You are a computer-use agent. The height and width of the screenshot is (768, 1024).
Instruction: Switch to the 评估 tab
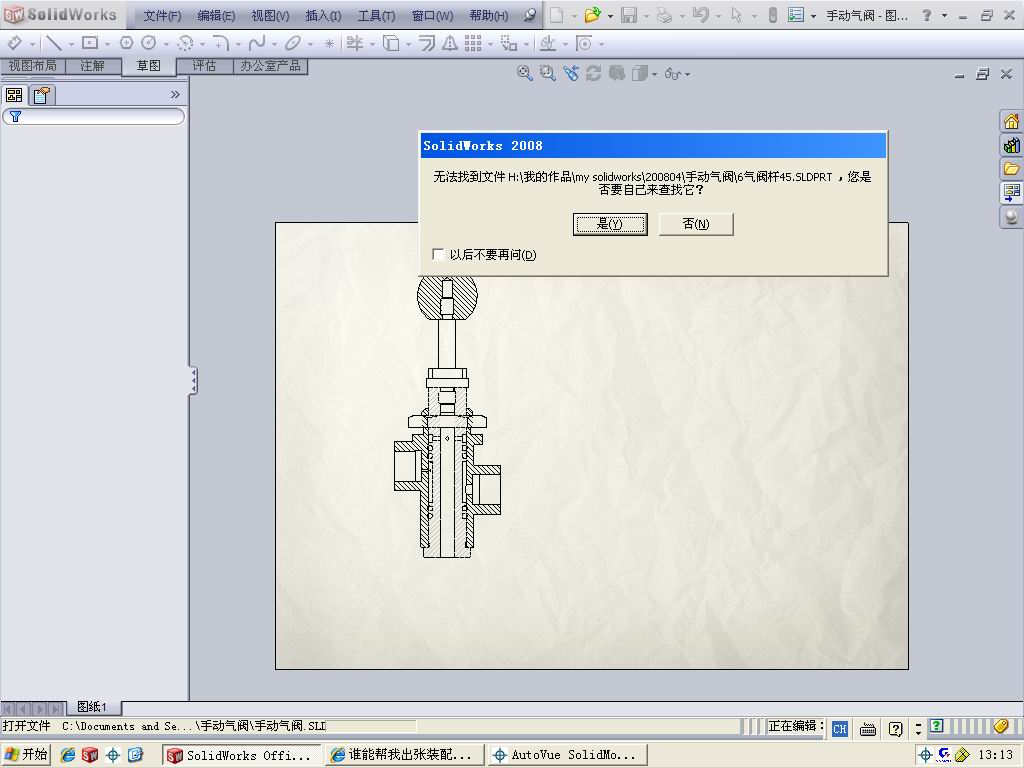pyautogui.click(x=204, y=65)
